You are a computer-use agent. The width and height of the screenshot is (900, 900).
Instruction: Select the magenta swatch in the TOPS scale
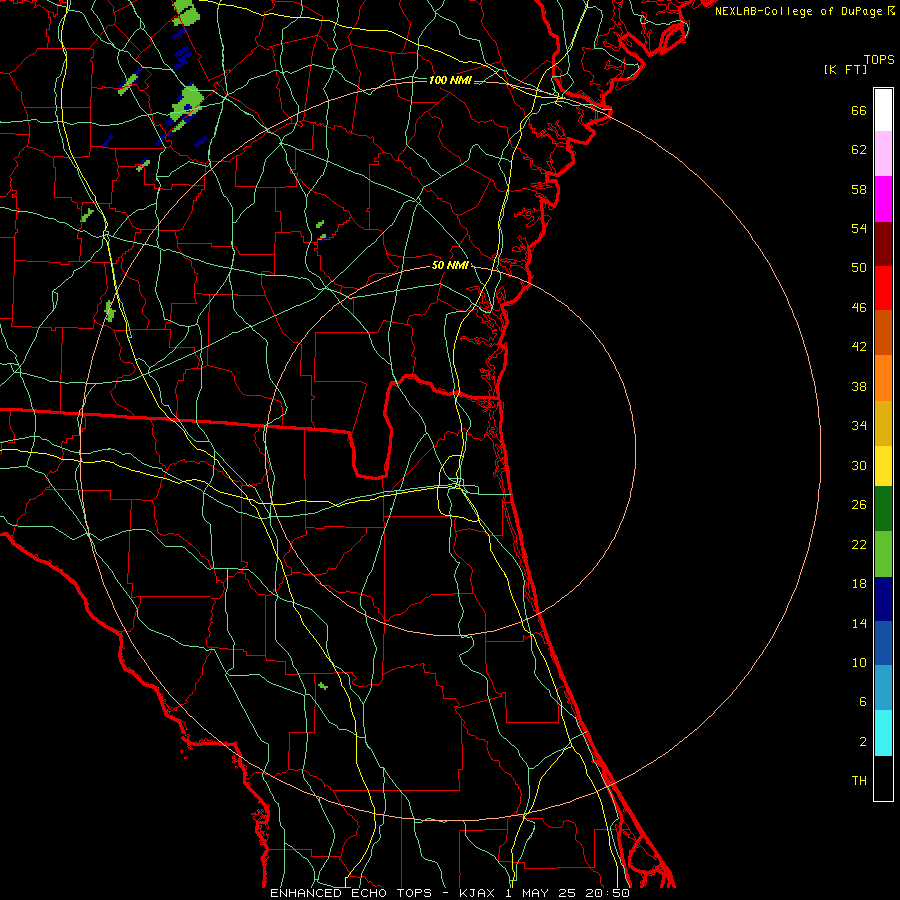point(883,199)
